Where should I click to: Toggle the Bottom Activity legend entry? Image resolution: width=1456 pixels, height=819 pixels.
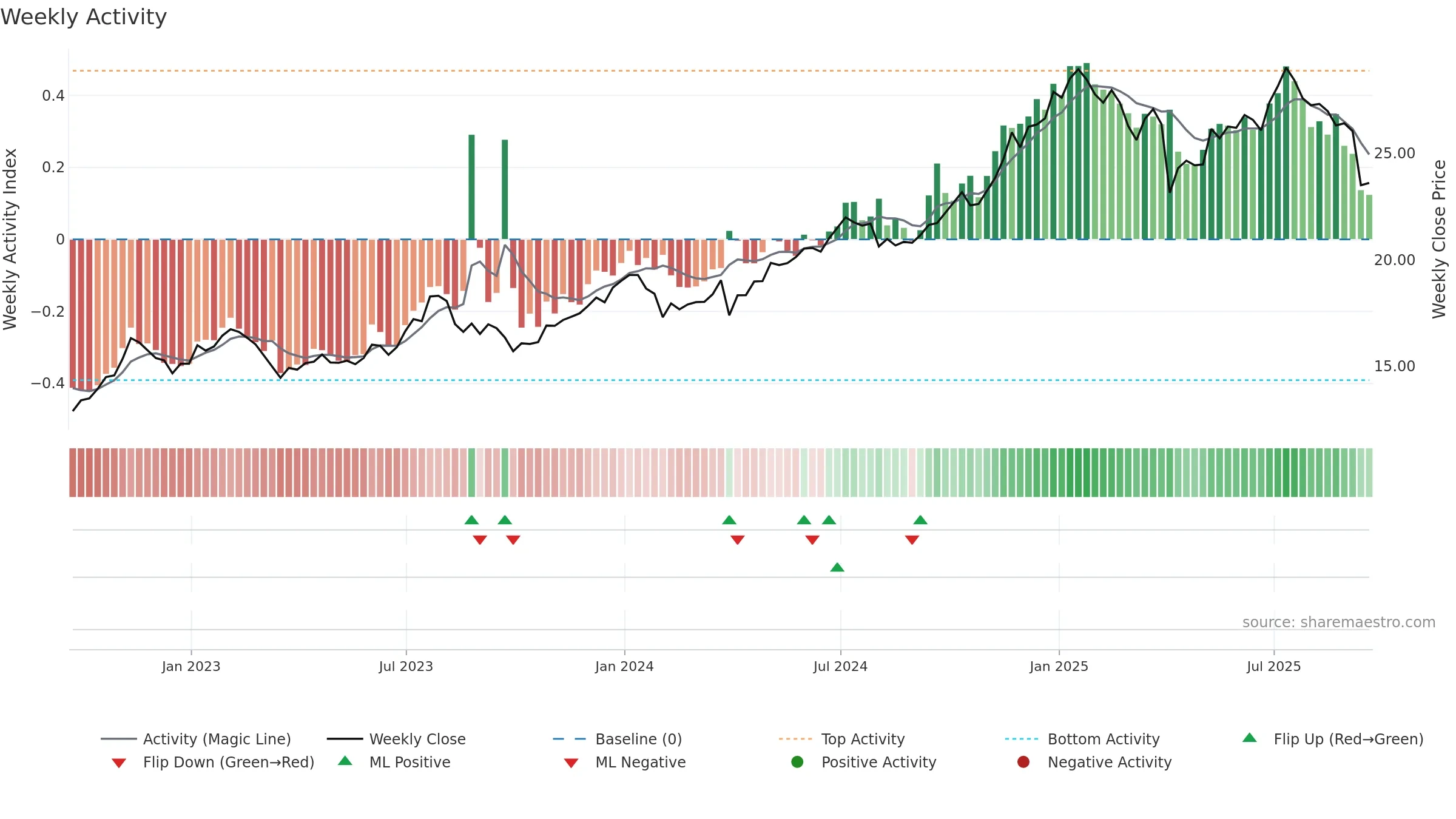pyautogui.click(x=1082, y=739)
